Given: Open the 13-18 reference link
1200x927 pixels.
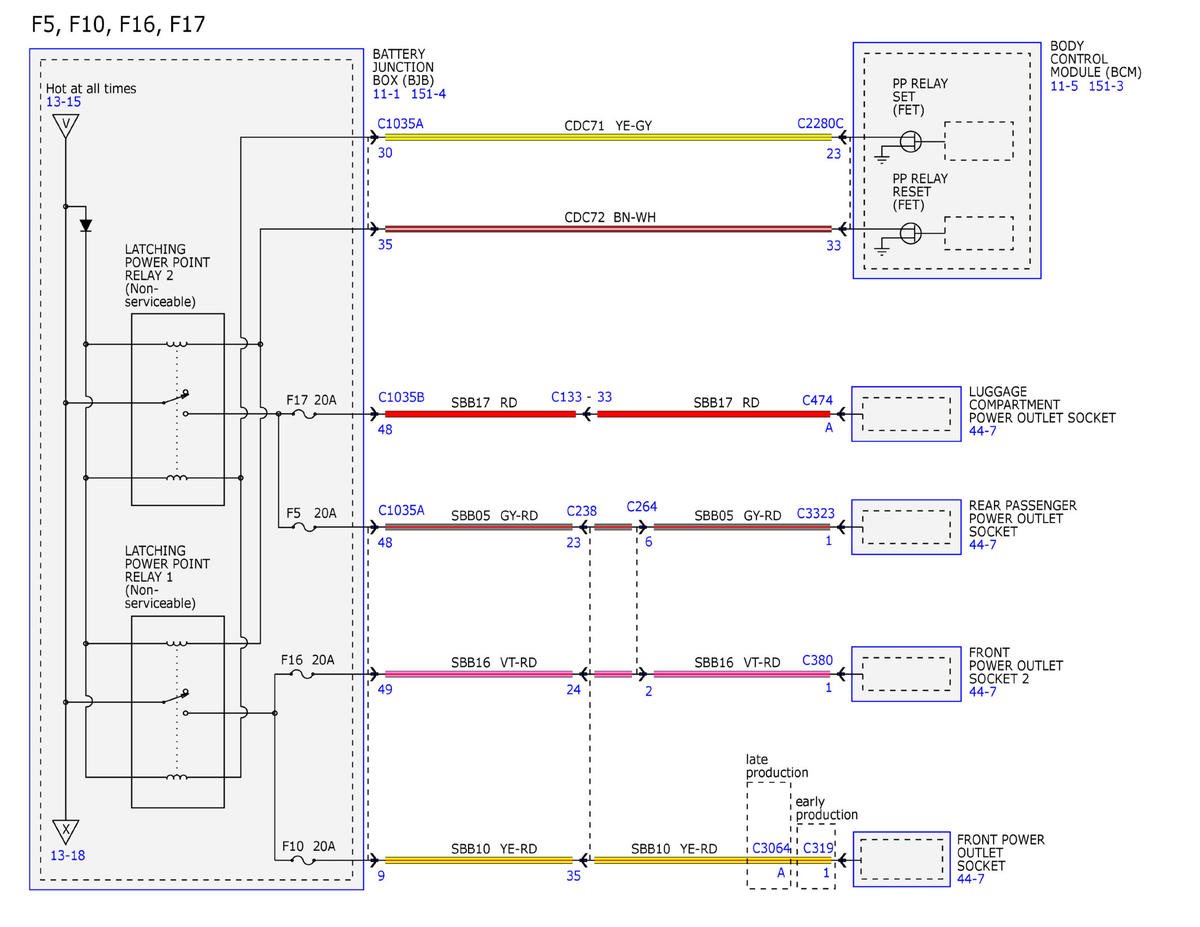Looking at the screenshot, I should pos(66,856).
